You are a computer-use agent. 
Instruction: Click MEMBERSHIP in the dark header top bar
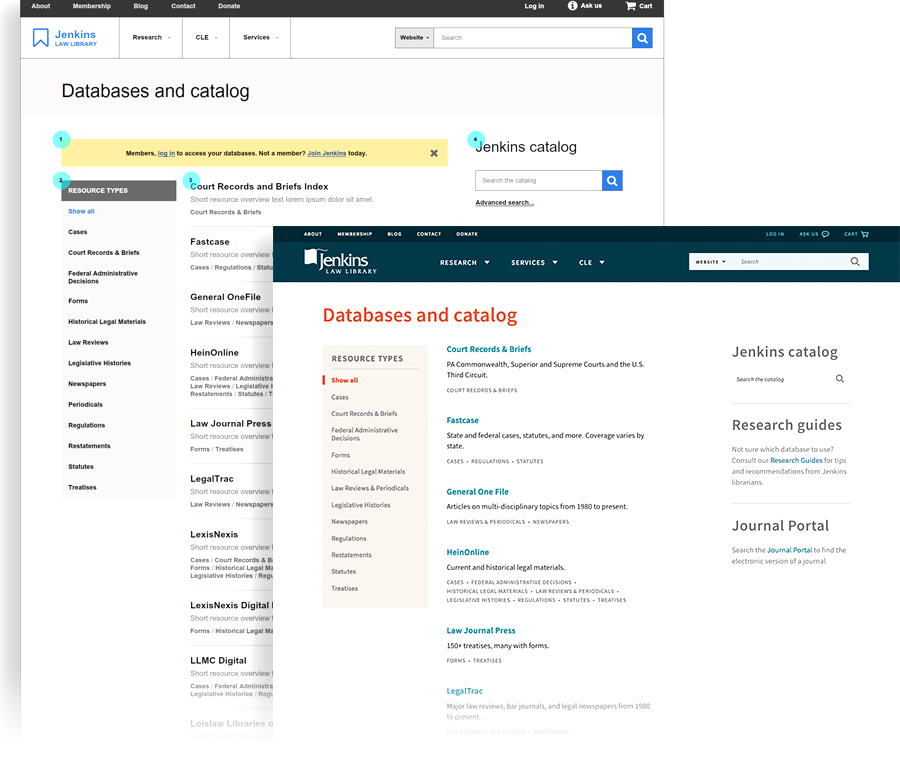coord(355,234)
